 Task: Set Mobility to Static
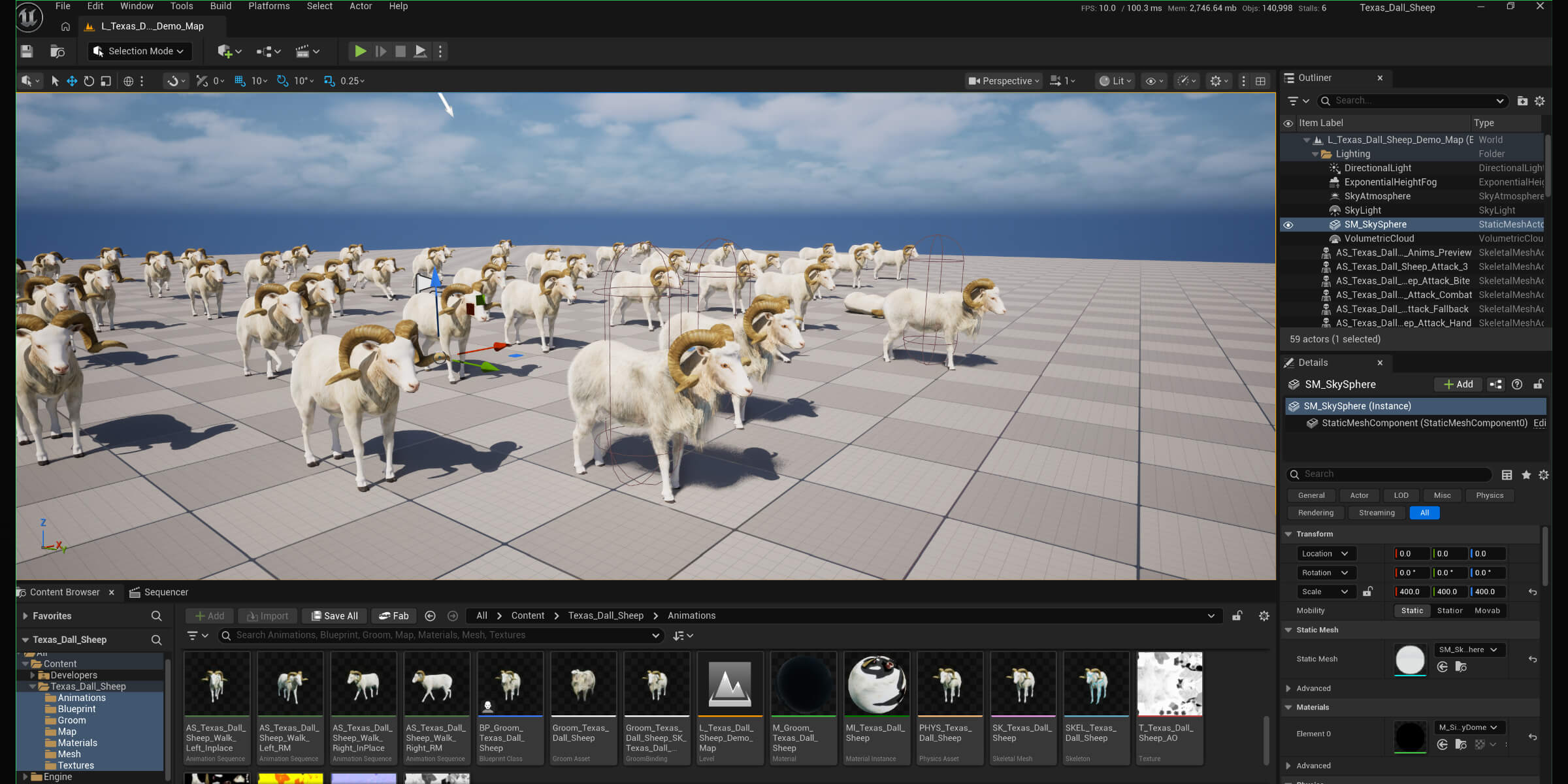[x=1412, y=610]
